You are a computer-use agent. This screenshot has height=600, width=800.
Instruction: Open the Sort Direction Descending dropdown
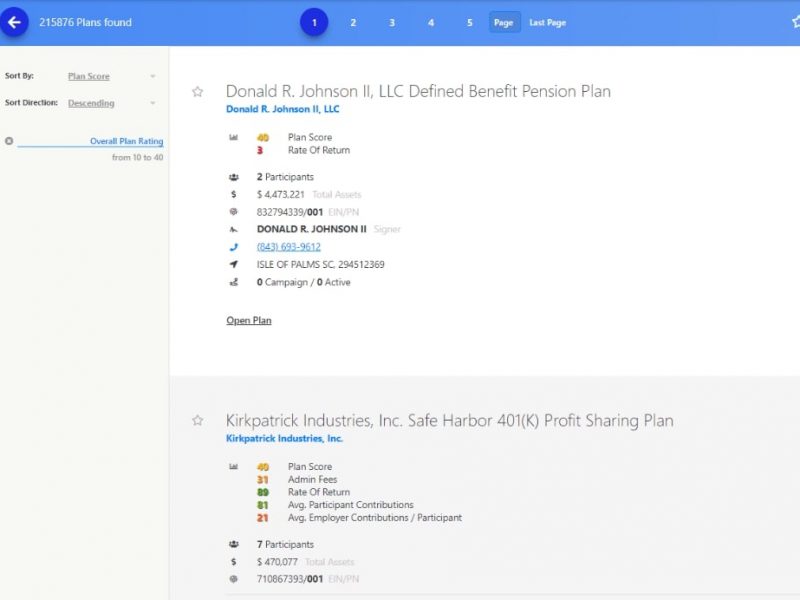[x=111, y=103]
